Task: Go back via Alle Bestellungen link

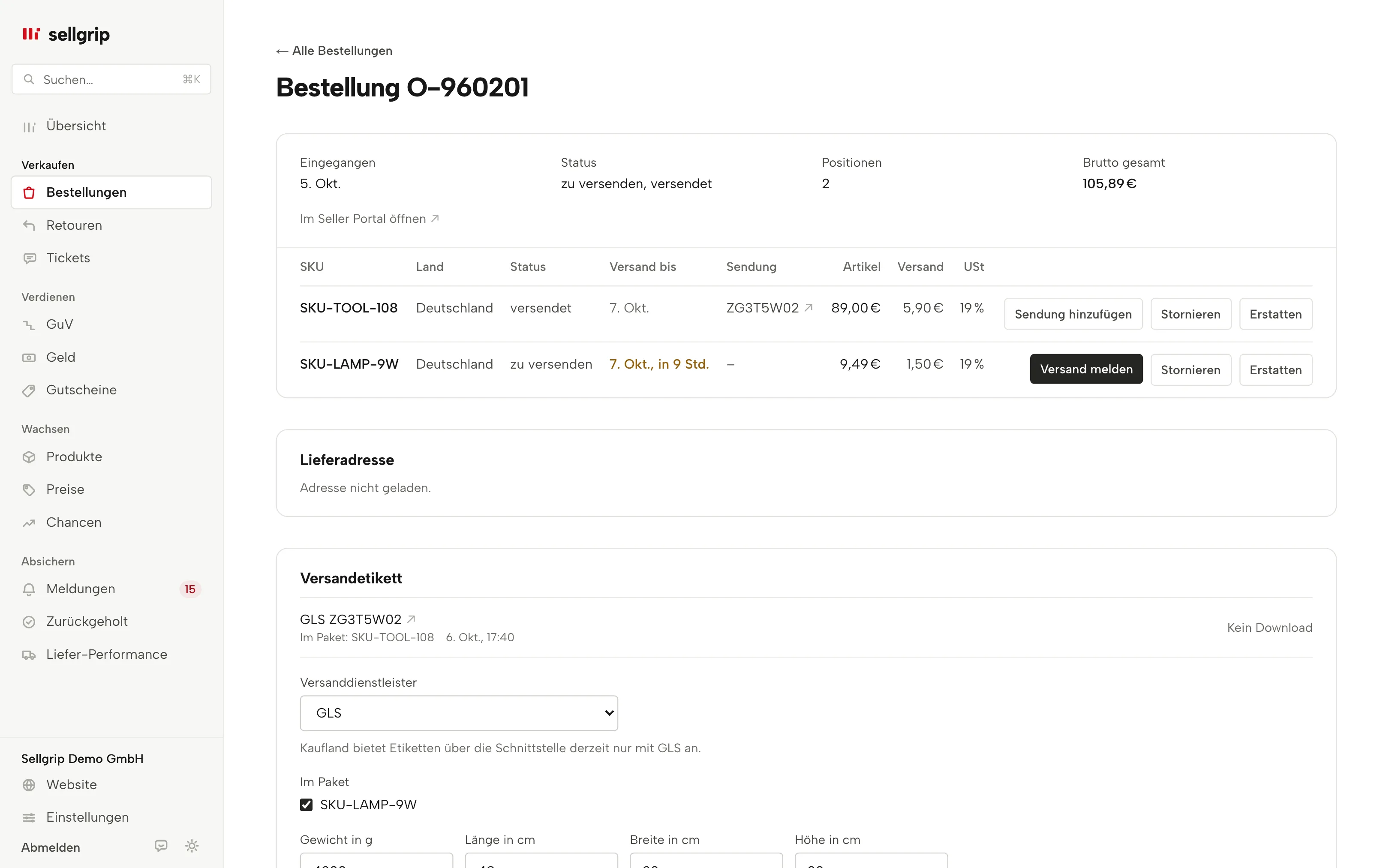Action: [334, 51]
